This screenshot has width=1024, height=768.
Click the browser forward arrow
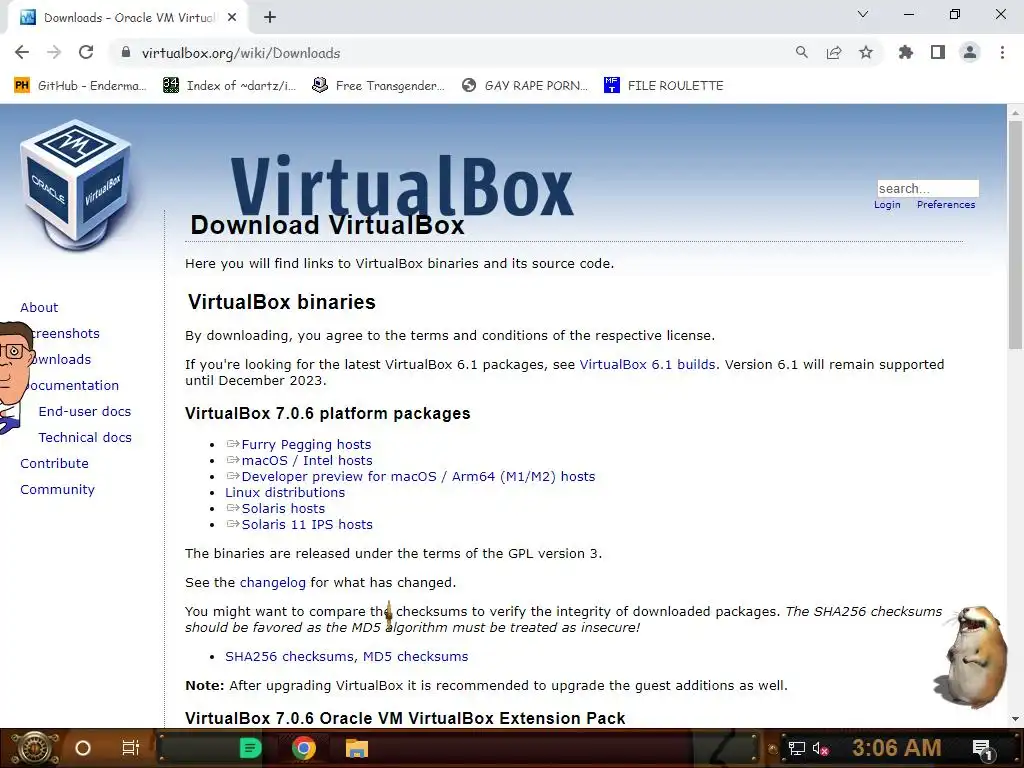(54, 53)
